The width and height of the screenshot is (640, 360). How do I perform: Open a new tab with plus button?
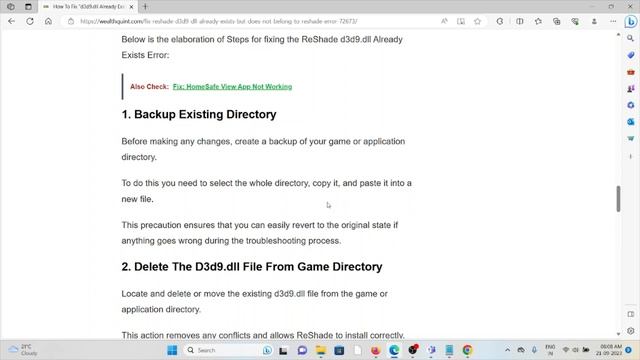tap(145, 7)
